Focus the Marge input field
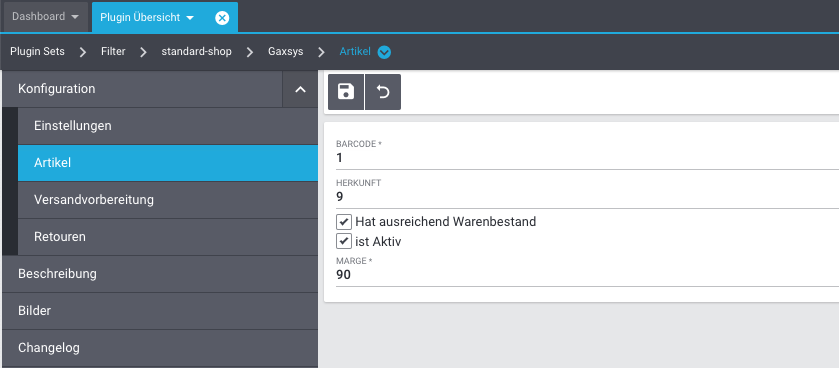Viewport: 839px width, 368px height. [x=587, y=275]
